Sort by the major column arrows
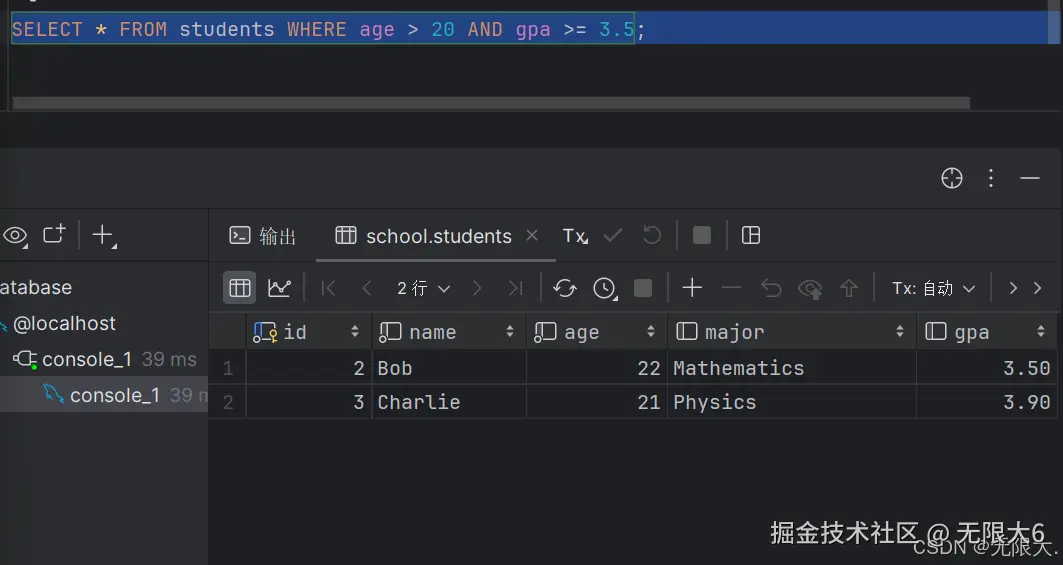 tap(900, 332)
